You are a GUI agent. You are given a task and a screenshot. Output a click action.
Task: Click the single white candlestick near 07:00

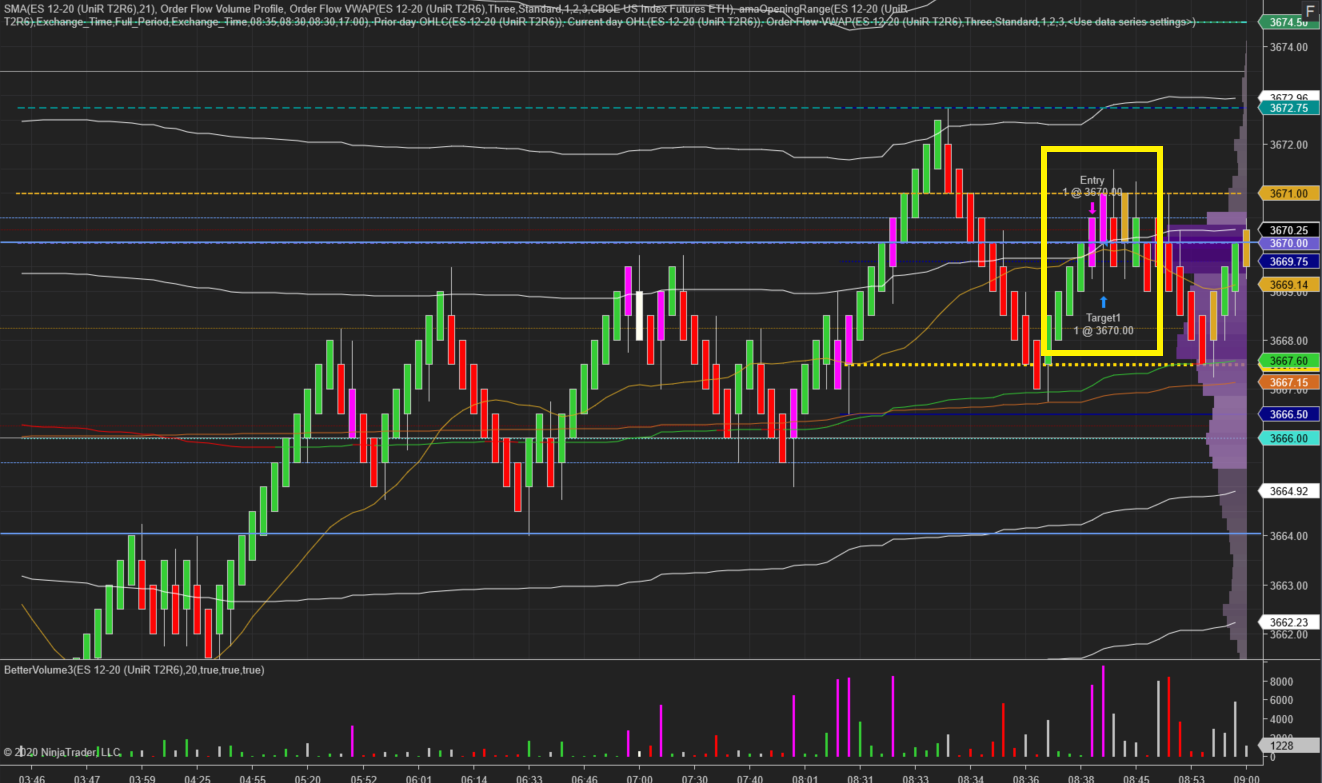[640, 316]
